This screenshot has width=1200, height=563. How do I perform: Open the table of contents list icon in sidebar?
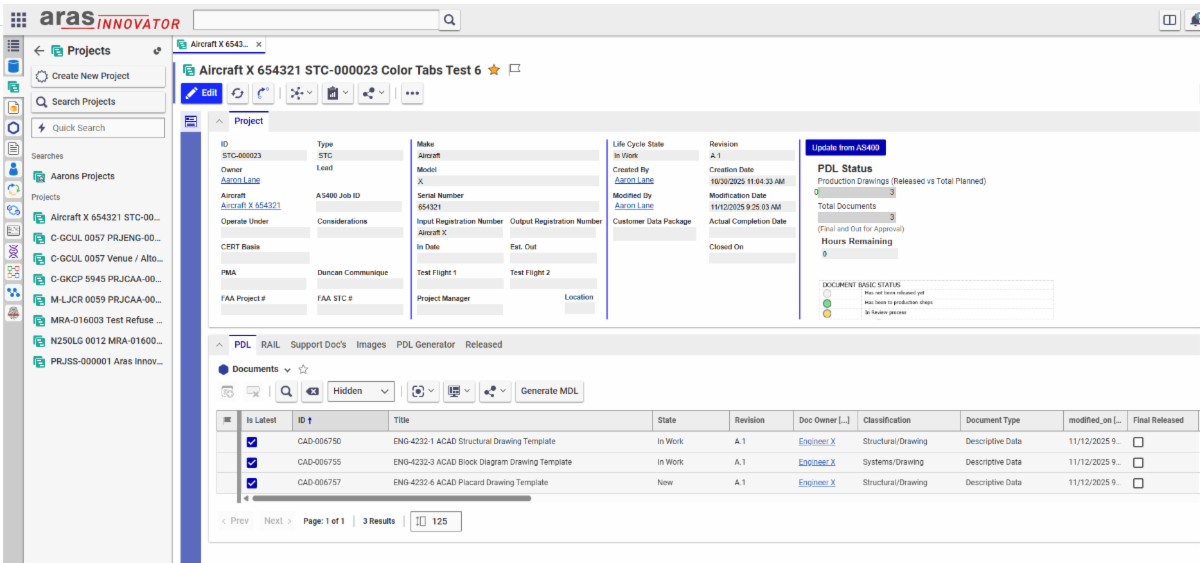click(x=13, y=46)
